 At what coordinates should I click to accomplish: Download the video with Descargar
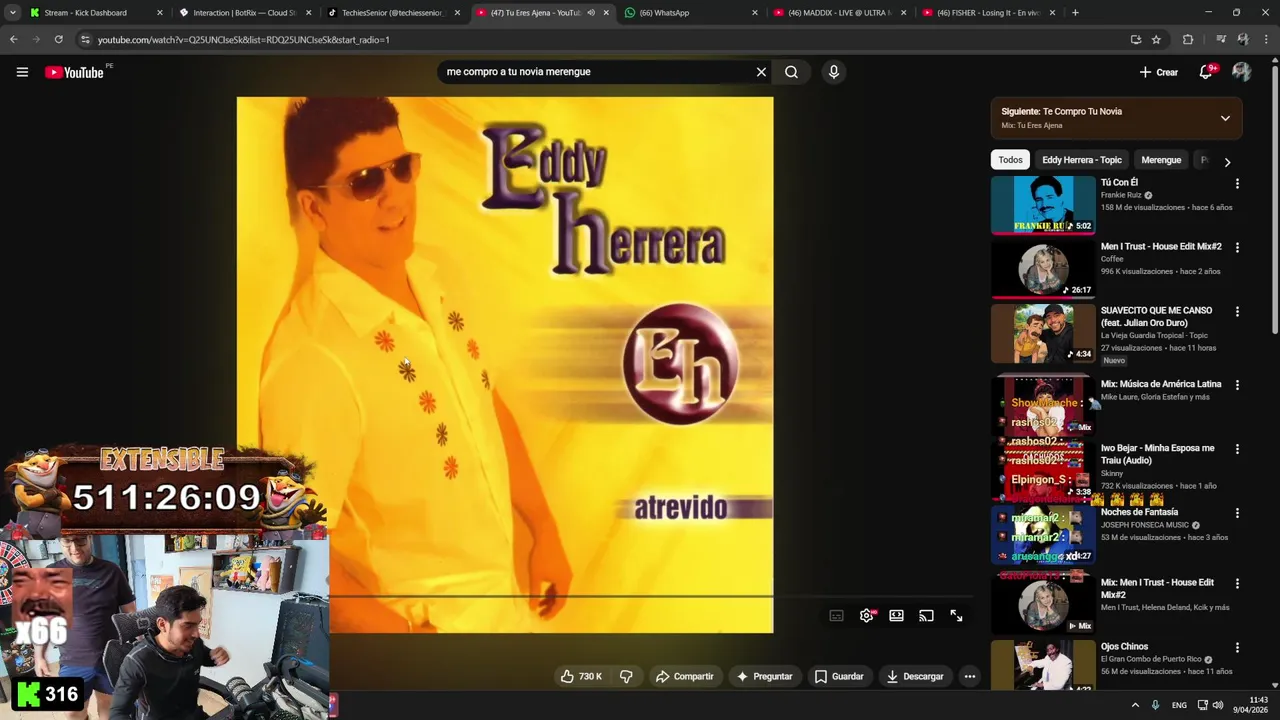coord(914,677)
